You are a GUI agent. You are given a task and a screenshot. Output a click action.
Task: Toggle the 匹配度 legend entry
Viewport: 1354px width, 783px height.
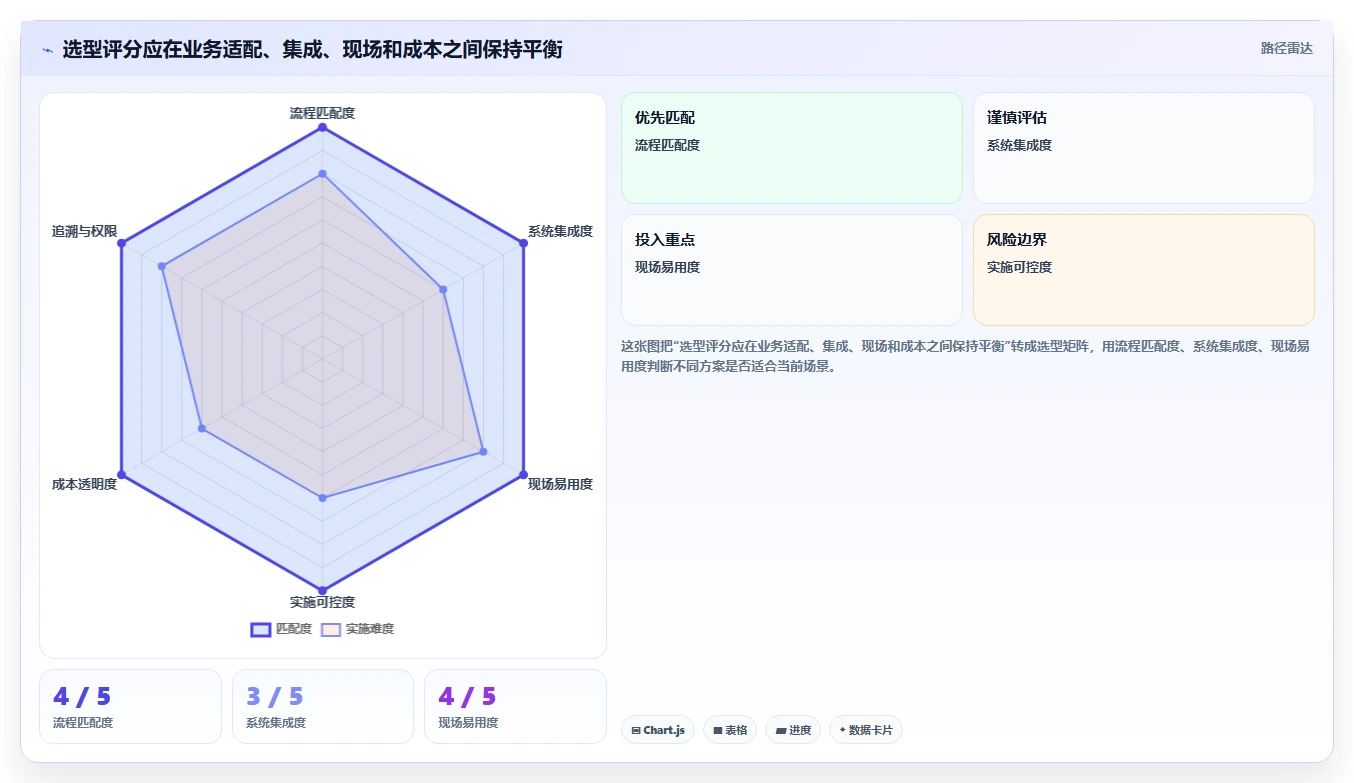pos(281,629)
